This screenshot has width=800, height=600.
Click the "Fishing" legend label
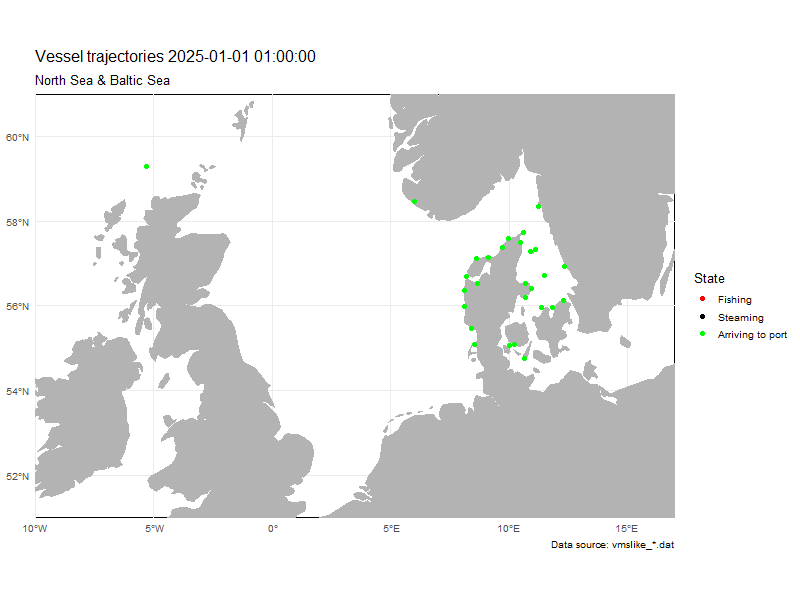click(734, 299)
